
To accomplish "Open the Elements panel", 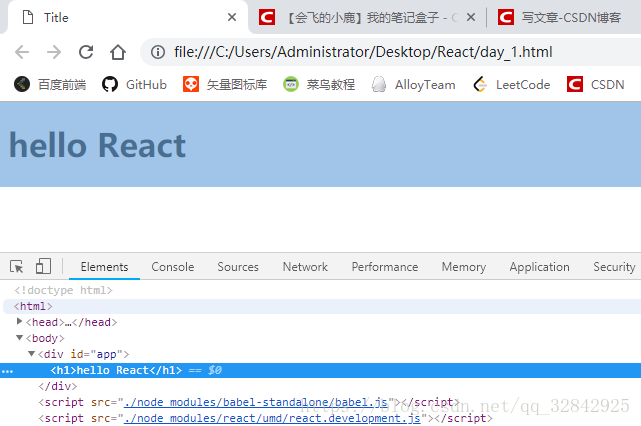I will [104, 267].
